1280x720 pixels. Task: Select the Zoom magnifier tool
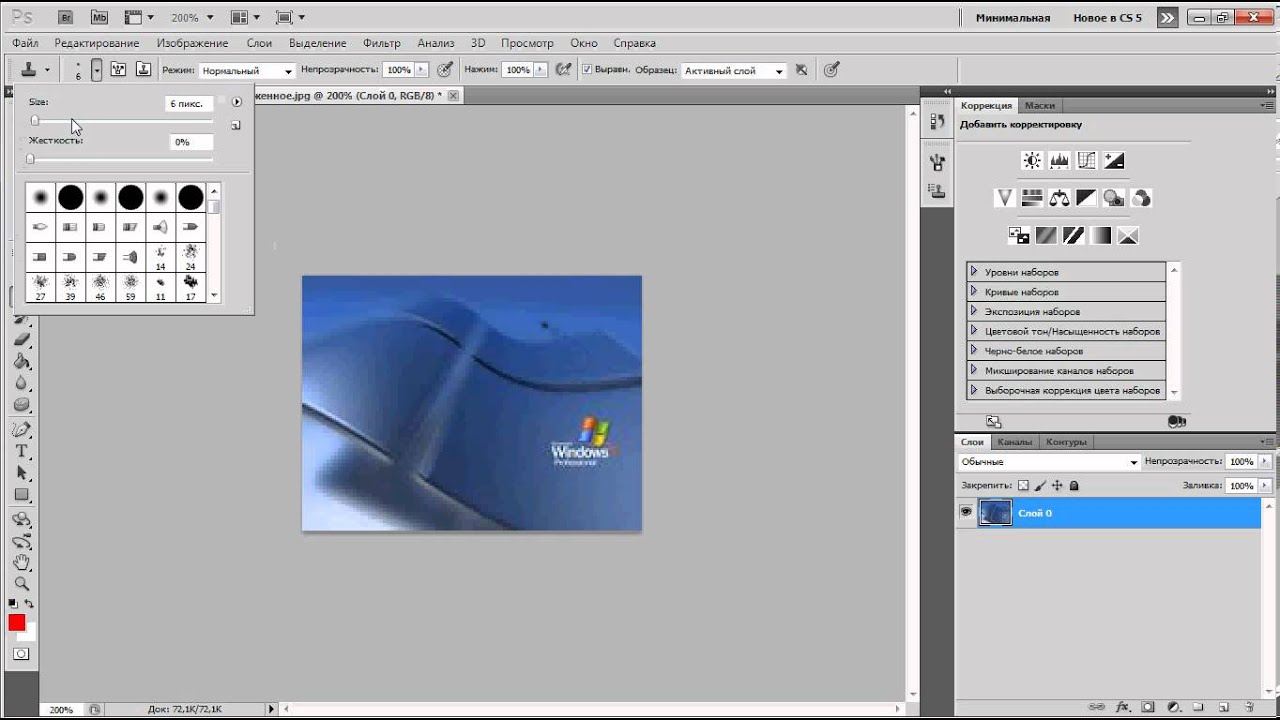tap(21, 584)
